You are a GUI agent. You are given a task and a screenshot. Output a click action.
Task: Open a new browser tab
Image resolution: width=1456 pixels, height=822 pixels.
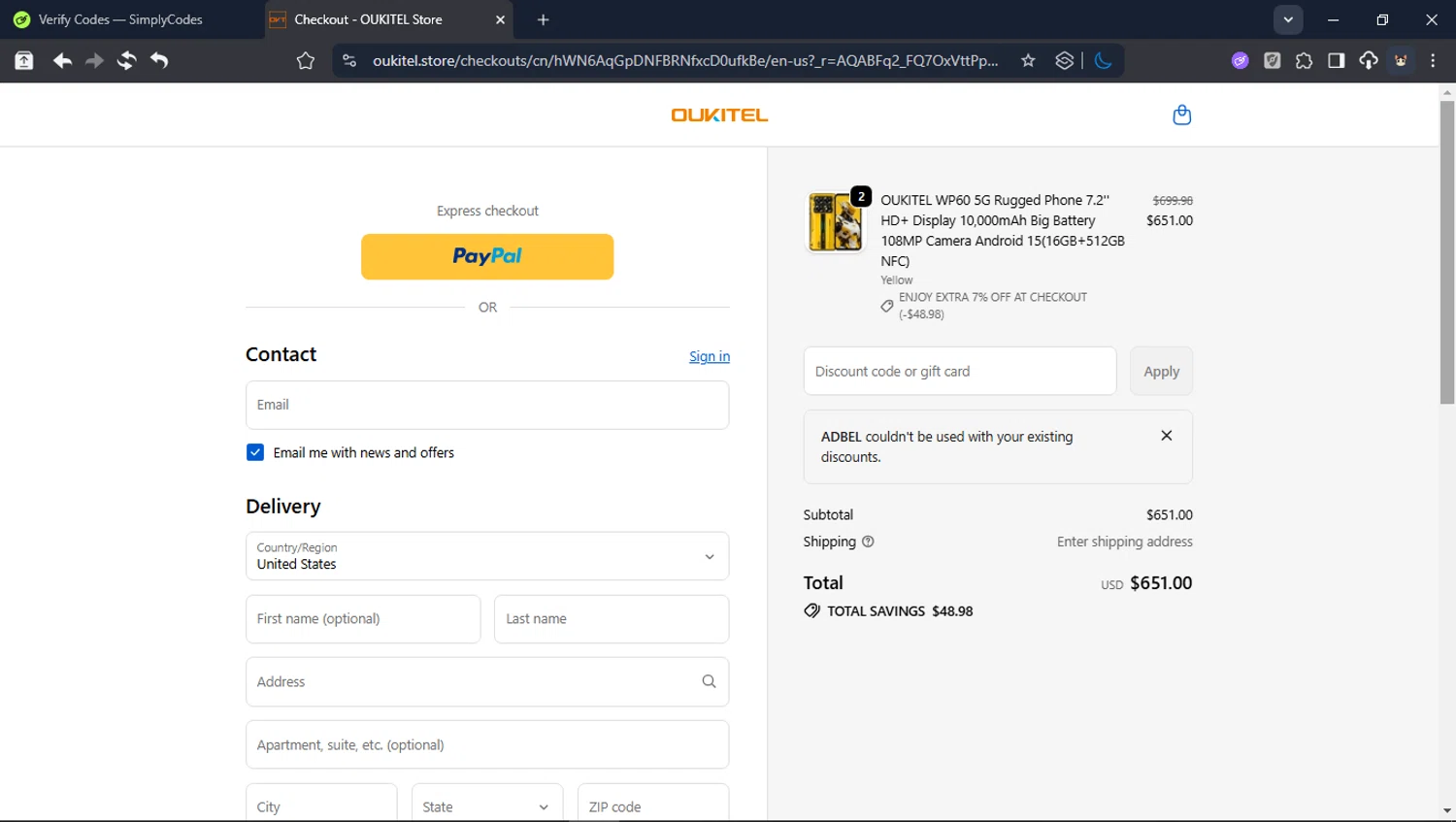(x=543, y=19)
